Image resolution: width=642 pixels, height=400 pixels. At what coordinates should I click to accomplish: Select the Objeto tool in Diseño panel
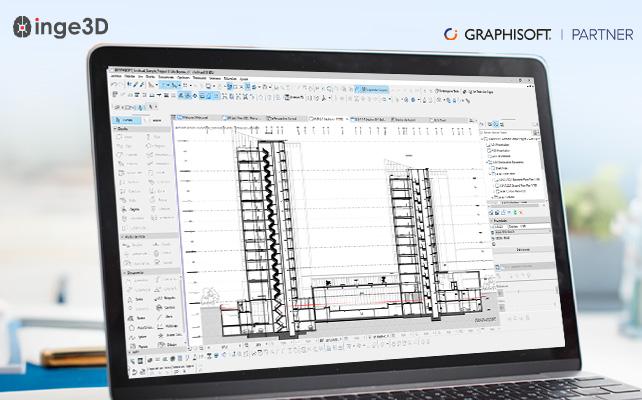[132, 211]
